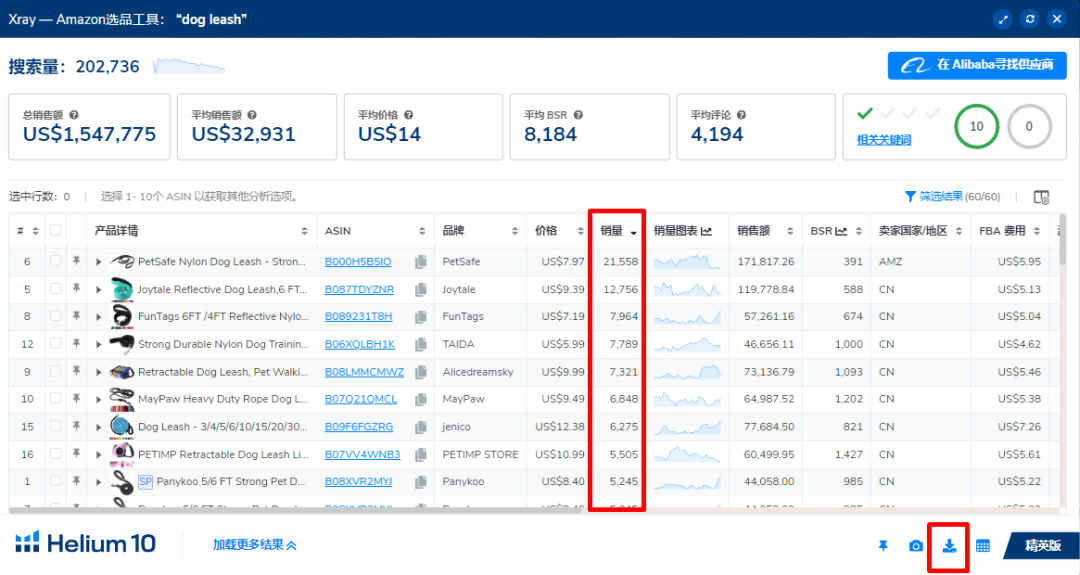Expand the PETIMP Retractable Dog Leash row
This screenshot has height=575, width=1080.
pyautogui.click(x=98, y=454)
